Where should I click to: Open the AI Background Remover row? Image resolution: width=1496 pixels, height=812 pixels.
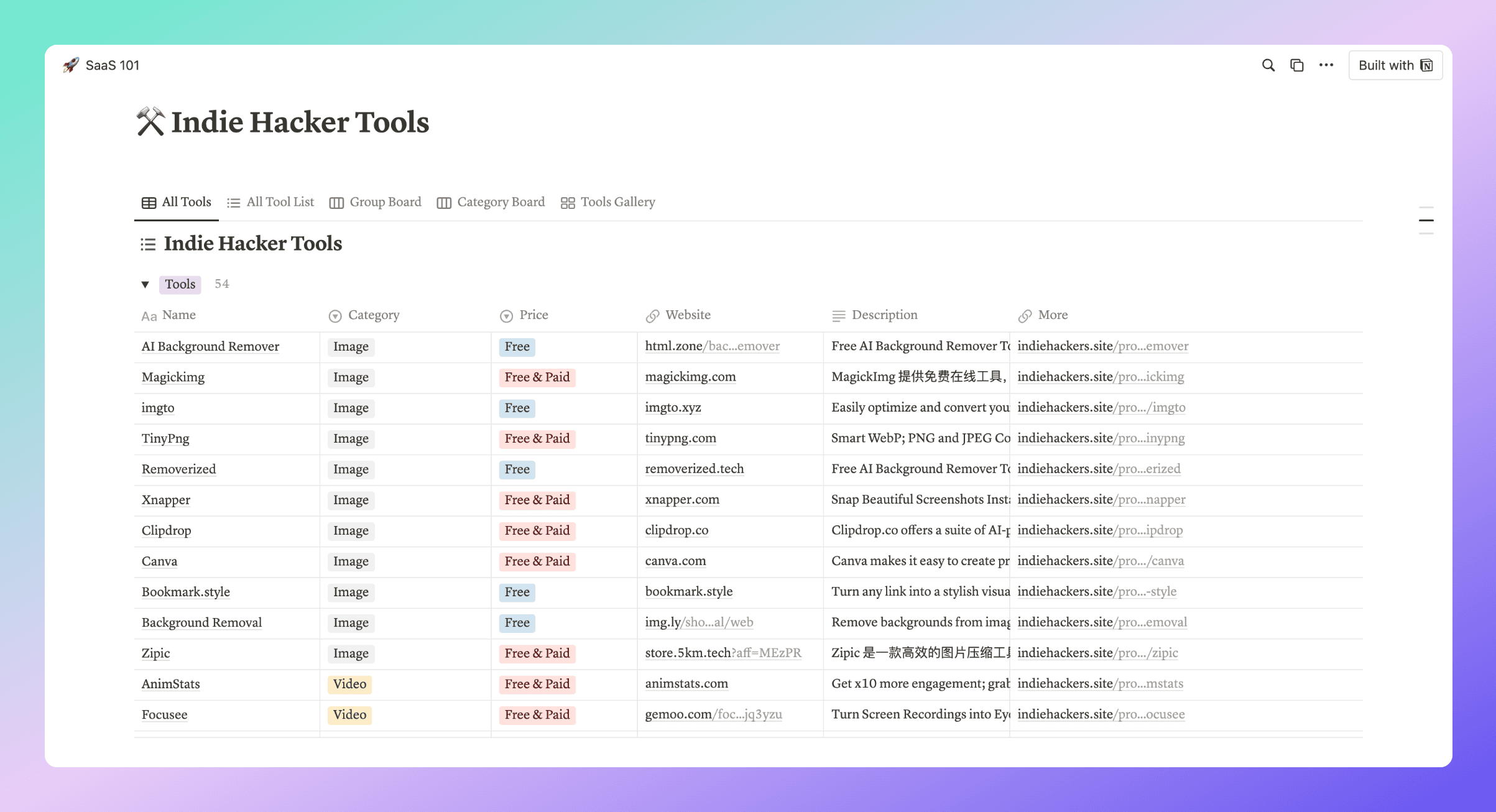tap(210, 346)
